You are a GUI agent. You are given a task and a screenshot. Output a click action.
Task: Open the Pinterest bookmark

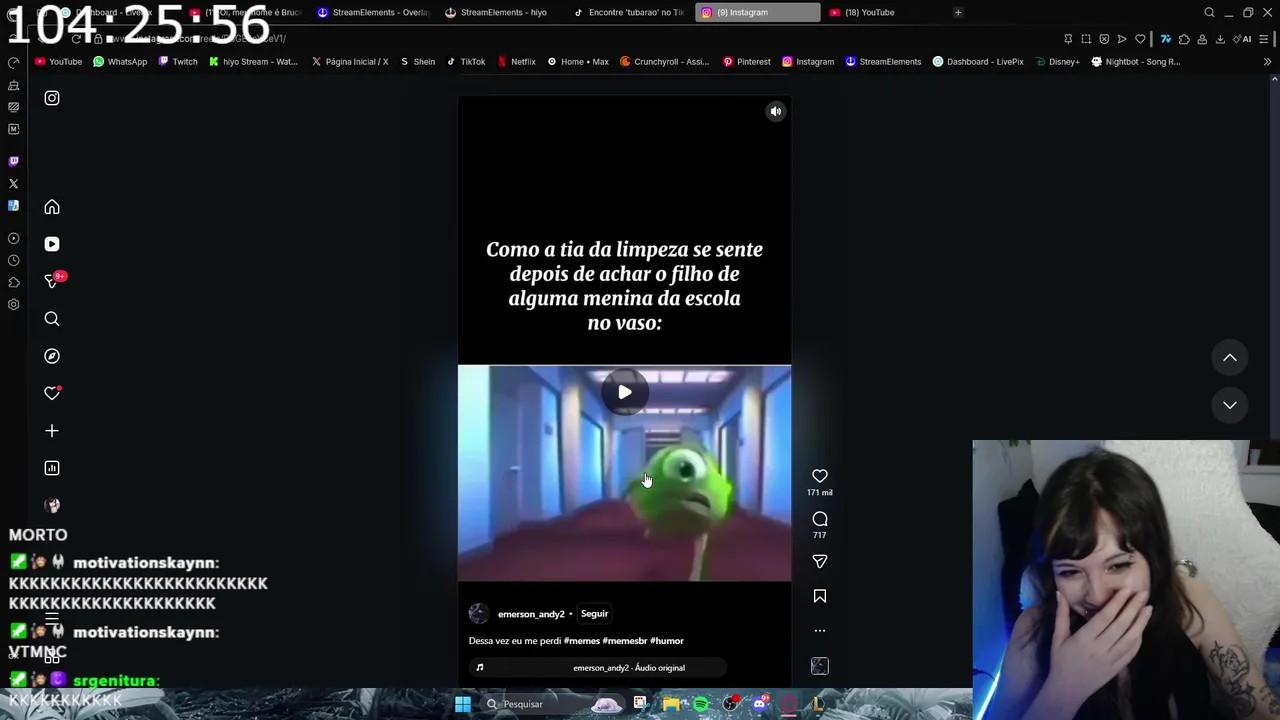click(746, 62)
